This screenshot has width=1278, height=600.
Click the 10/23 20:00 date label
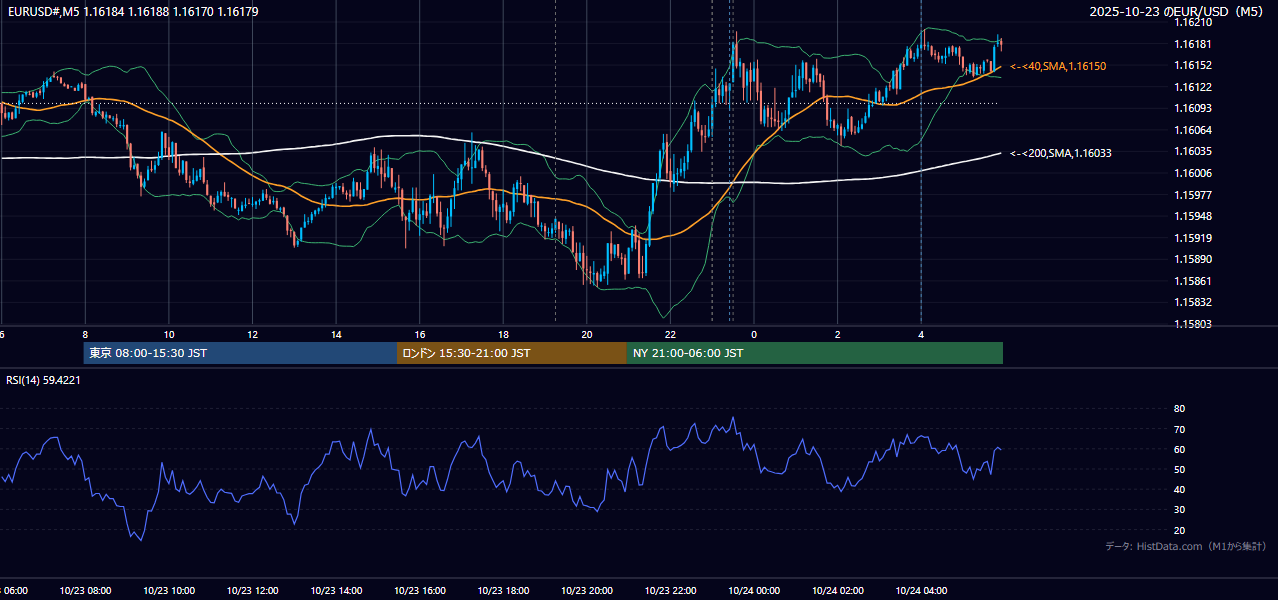587,591
